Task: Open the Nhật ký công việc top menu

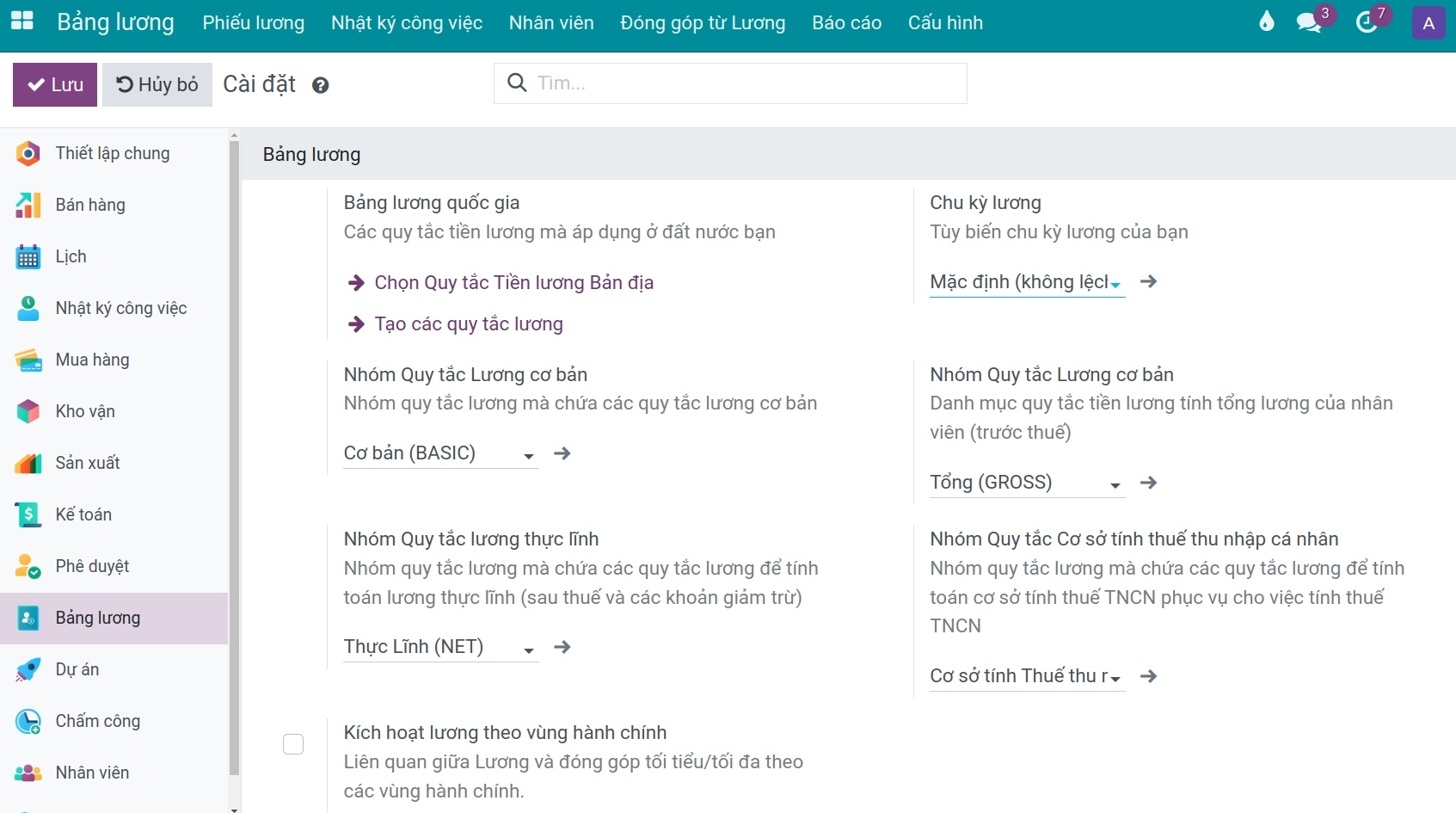Action: [407, 23]
